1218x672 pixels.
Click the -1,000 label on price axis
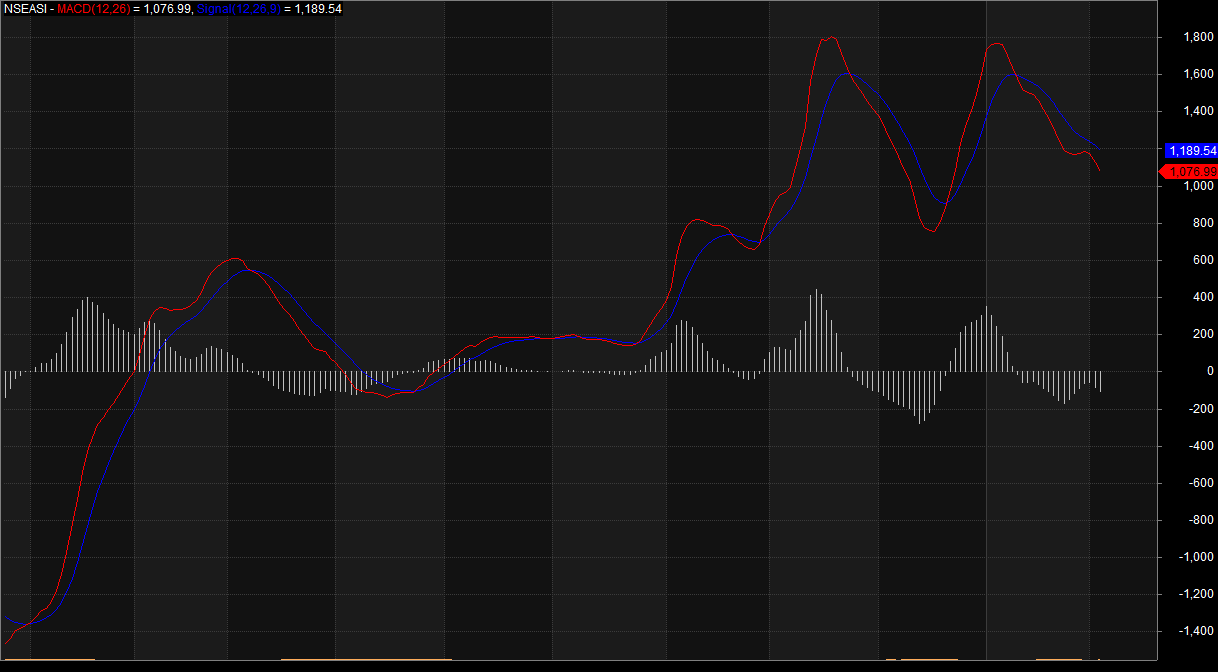pos(1196,557)
